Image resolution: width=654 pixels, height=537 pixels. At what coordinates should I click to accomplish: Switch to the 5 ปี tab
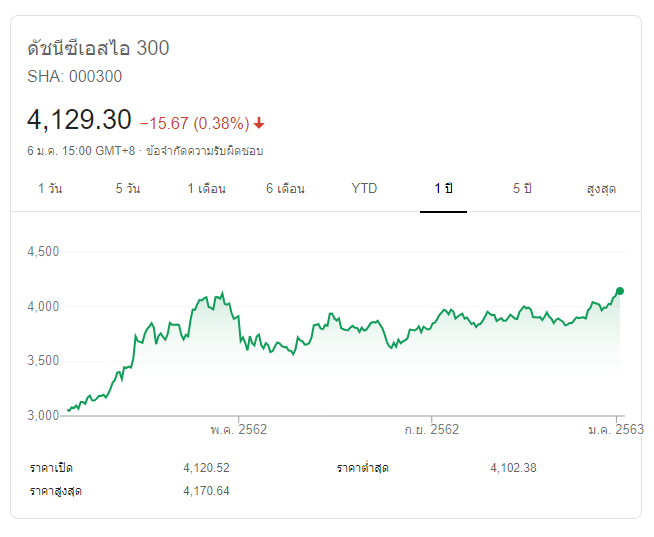523,189
